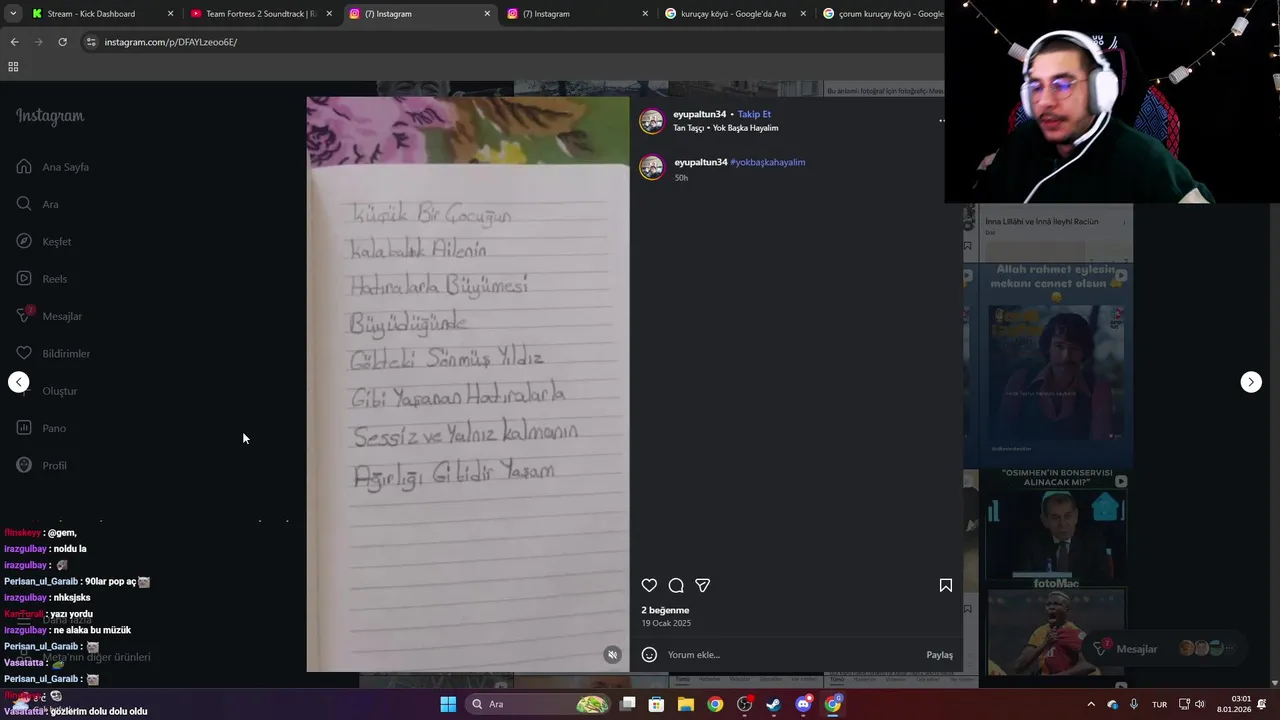Go to Profil in sidebar
Viewport: 1280px width, 720px height.
click(42, 465)
